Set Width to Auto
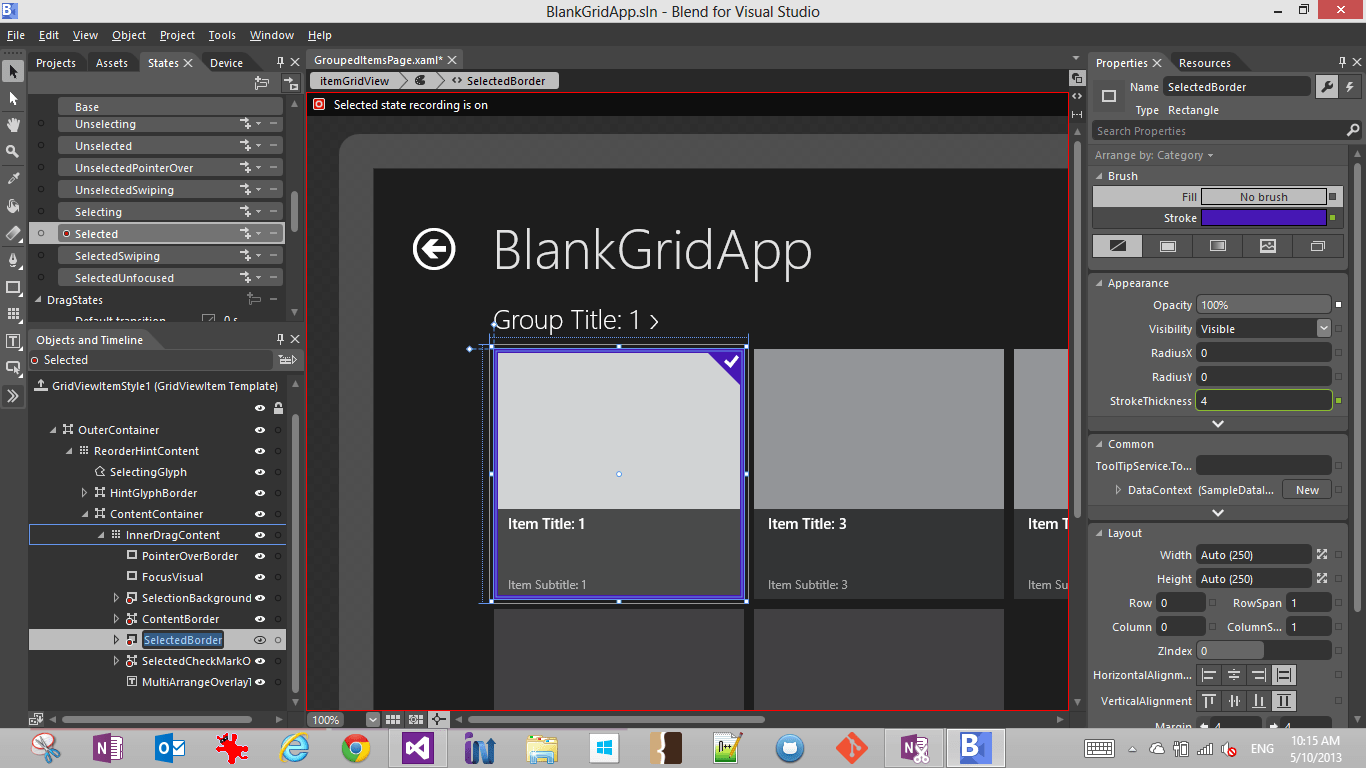Viewport: 1366px width, 768px height. [x=1322, y=554]
